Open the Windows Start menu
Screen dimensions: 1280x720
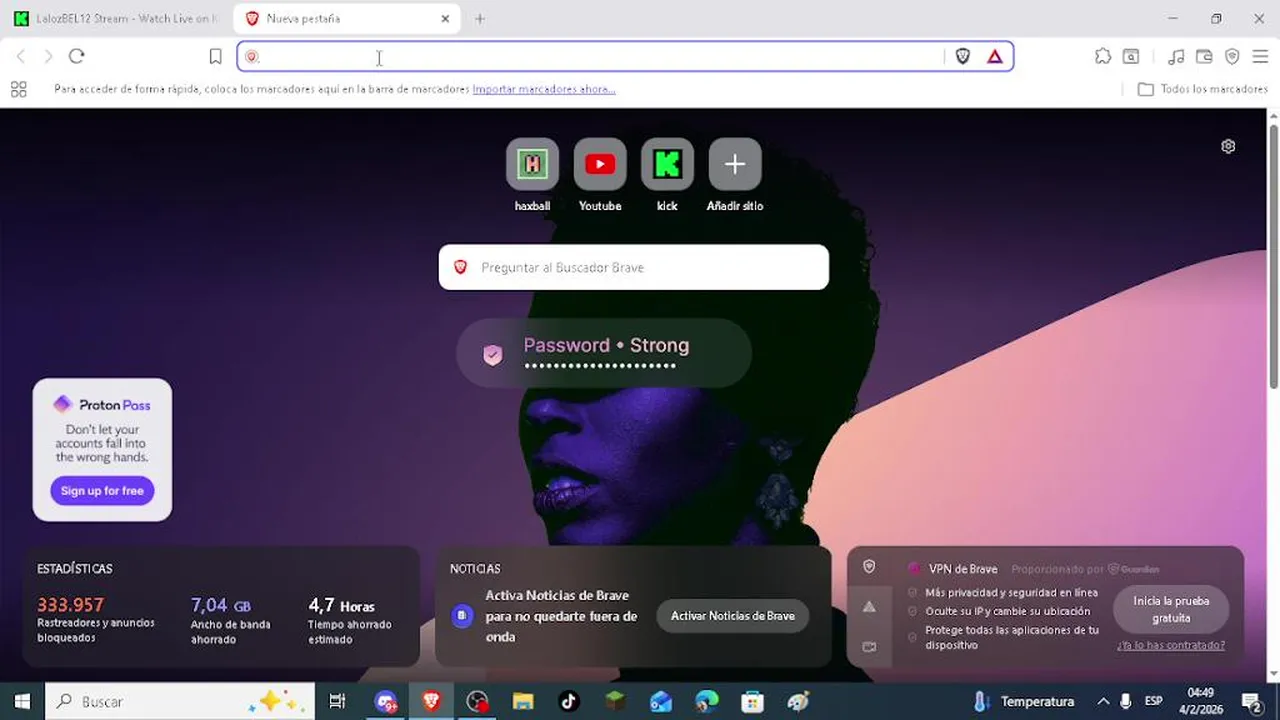pyautogui.click(x=22, y=701)
